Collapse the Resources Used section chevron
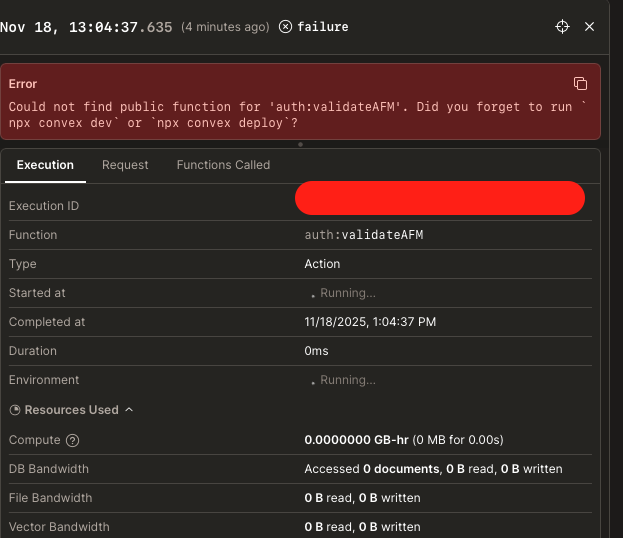Screen dimensions: 623x538 tap(129, 410)
